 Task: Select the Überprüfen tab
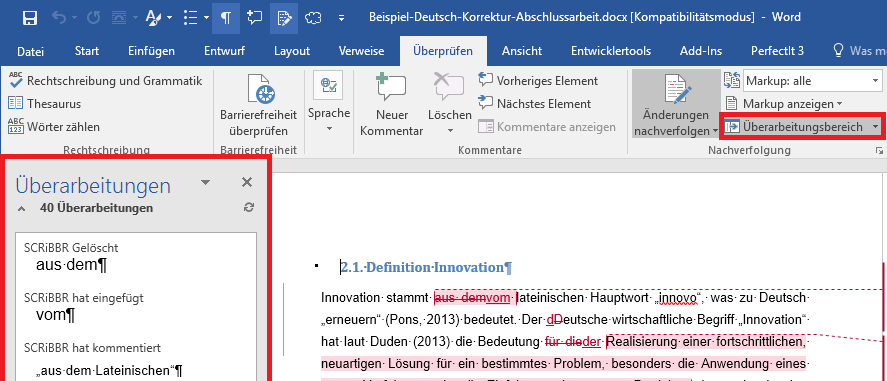443,51
